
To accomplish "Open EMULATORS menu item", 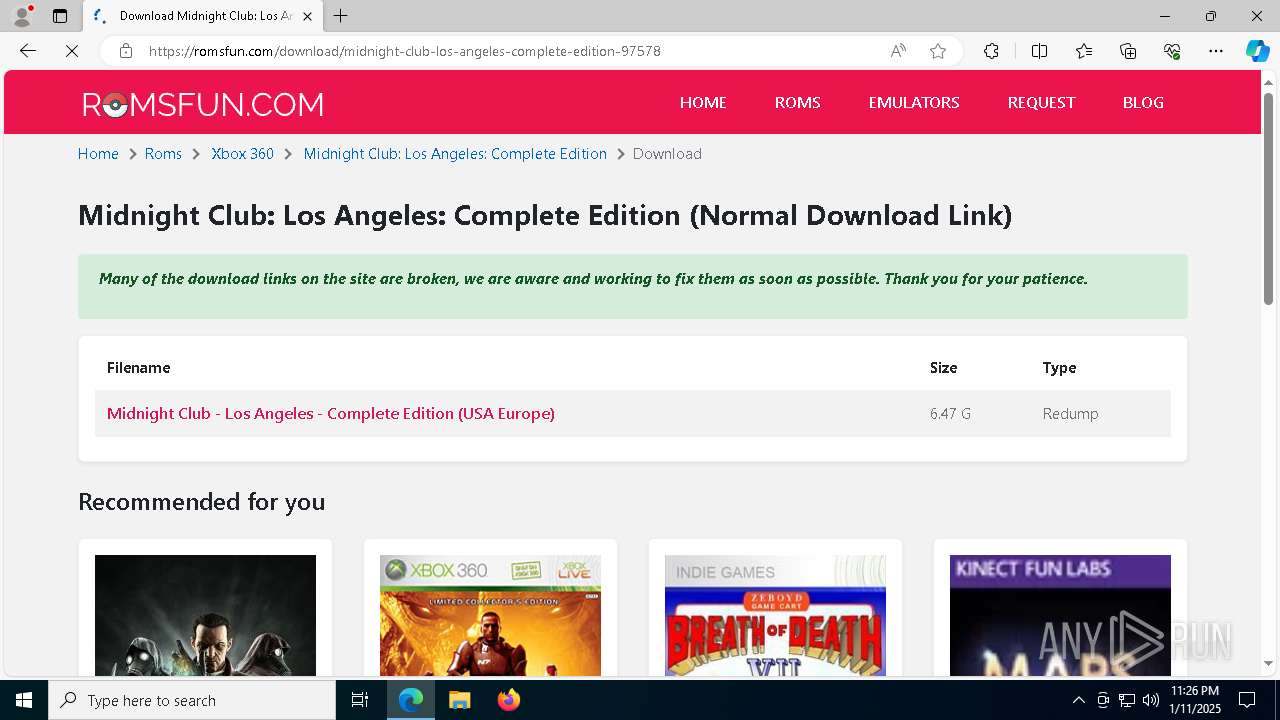I will tap(914, 102).
